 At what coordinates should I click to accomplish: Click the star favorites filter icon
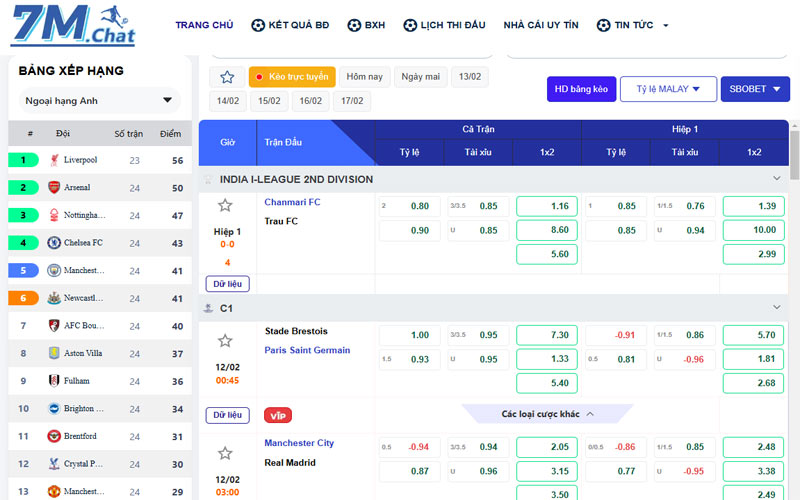pyautogui.click(x=227, y=77)
